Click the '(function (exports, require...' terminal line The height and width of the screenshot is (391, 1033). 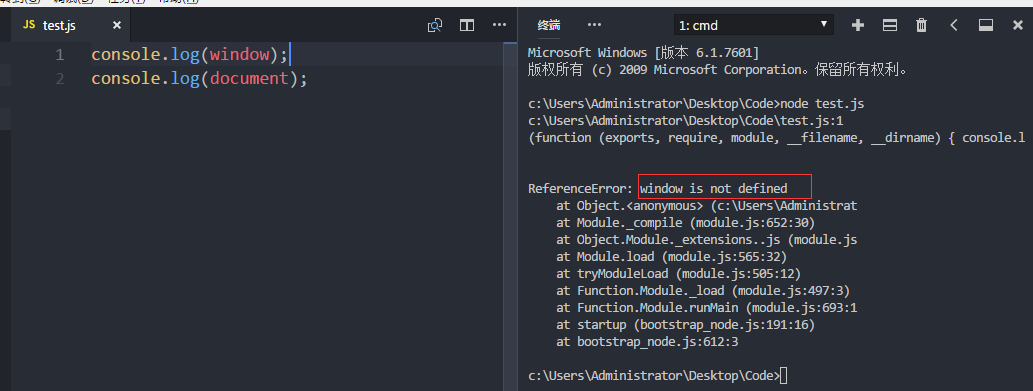[777, 138]
